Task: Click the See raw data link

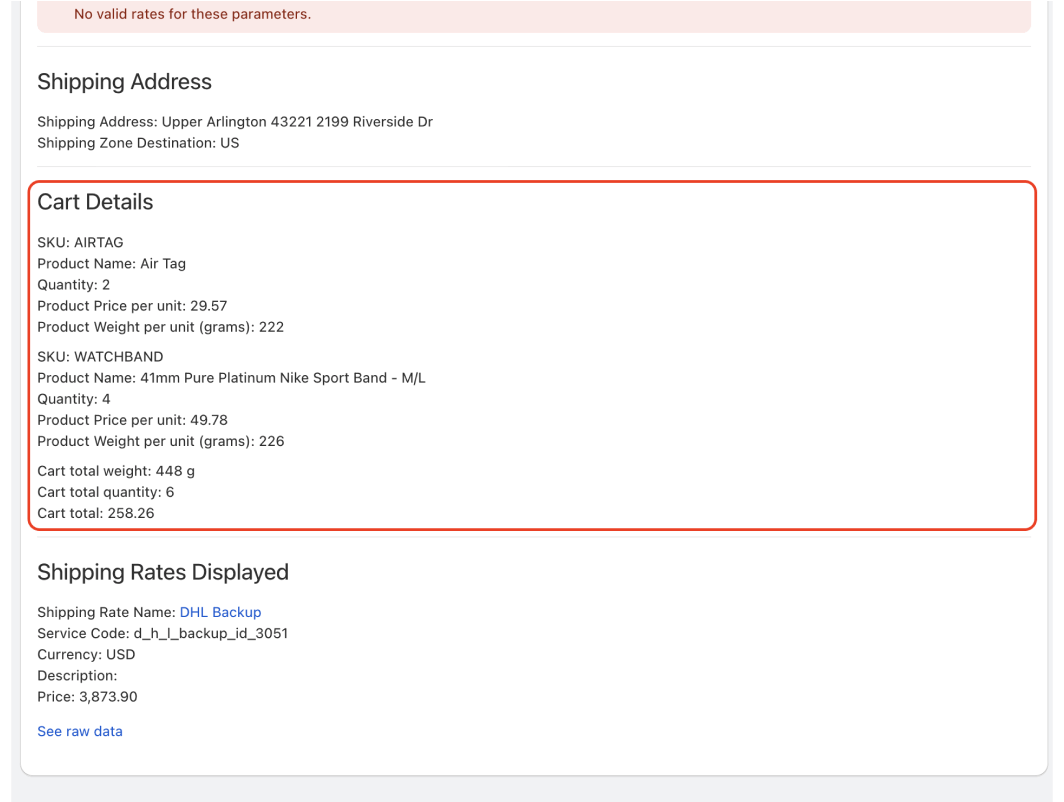Action: tap(80, 731)
